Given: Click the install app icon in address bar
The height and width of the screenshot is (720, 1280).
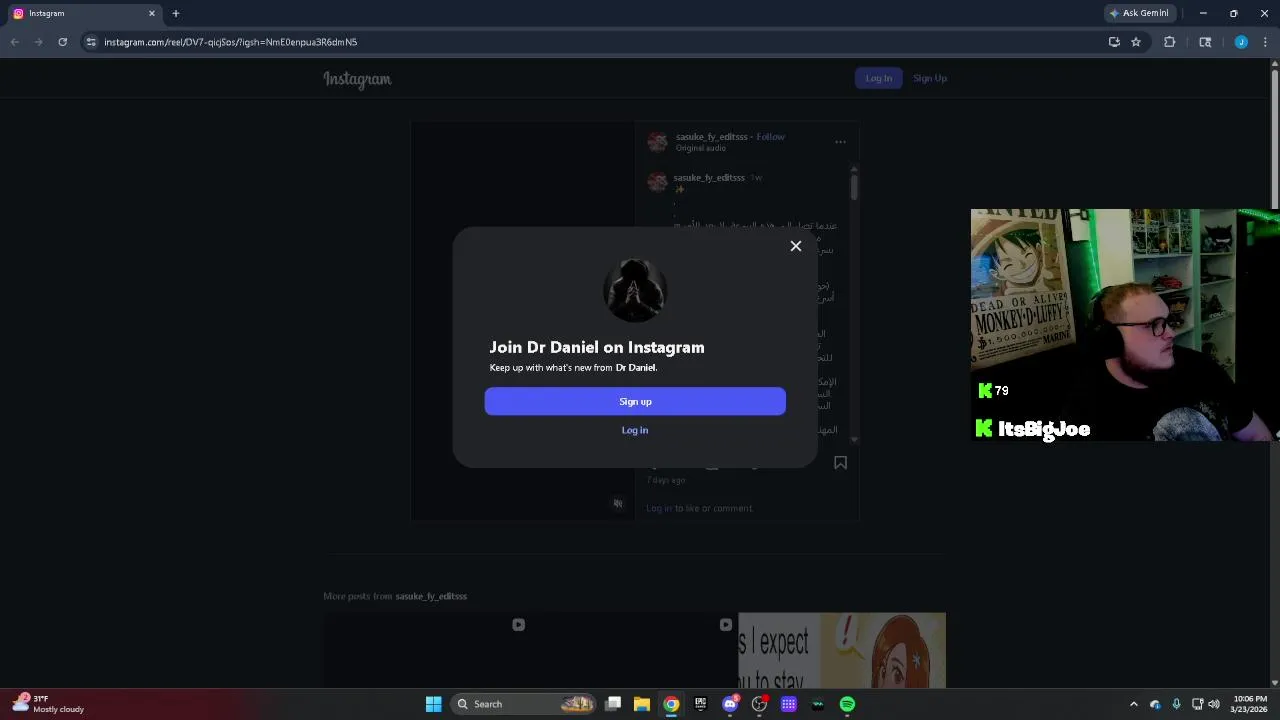Looking at the screenshot, I should pyautogui.click(x=1114, y=42).
